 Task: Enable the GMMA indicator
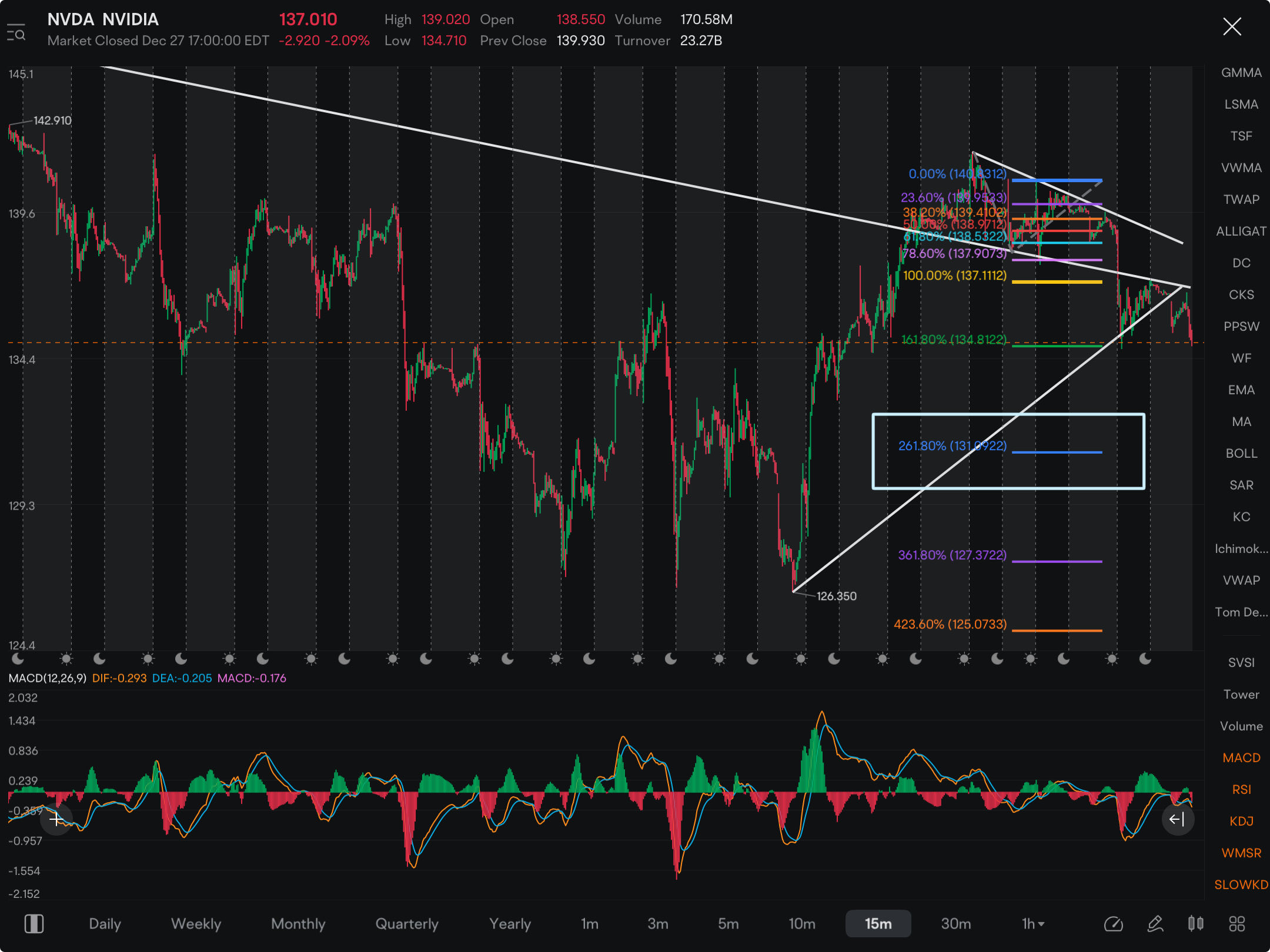click(x=1241, y=72)
